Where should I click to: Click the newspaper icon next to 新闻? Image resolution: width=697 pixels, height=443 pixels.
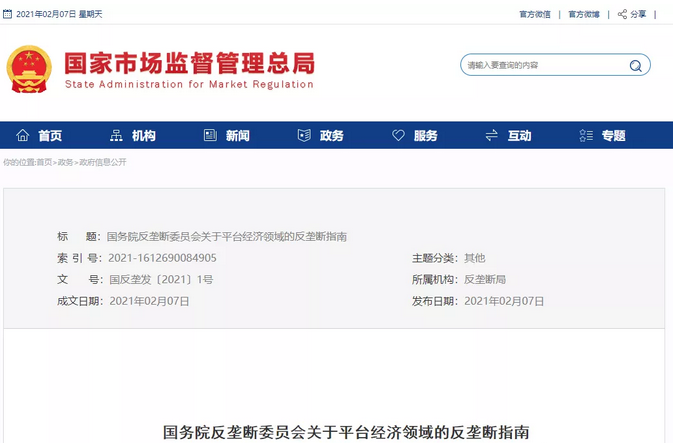pos(210,135)
